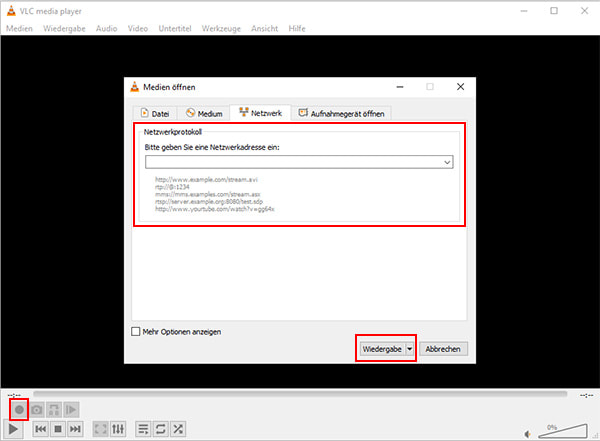Screen dimensions: 600x441
Task: Open extended settings equalizer
Action: click(118, 429)
